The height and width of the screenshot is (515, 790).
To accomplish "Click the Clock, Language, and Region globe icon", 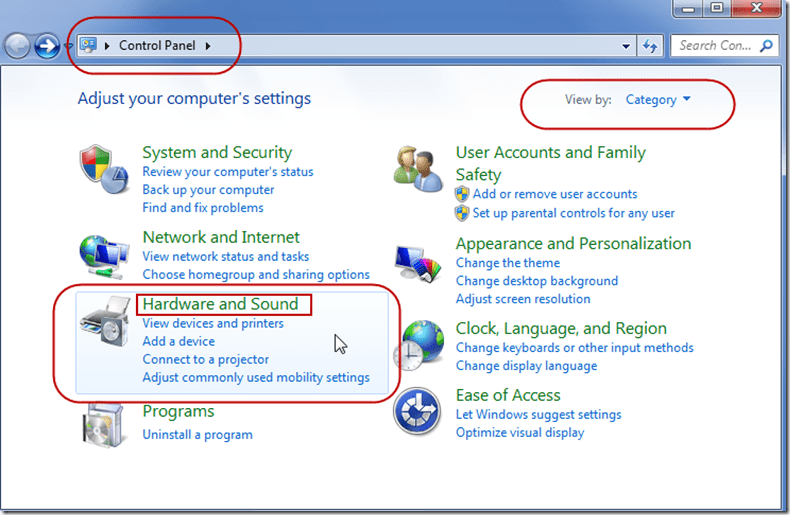I will click(419, 345).
